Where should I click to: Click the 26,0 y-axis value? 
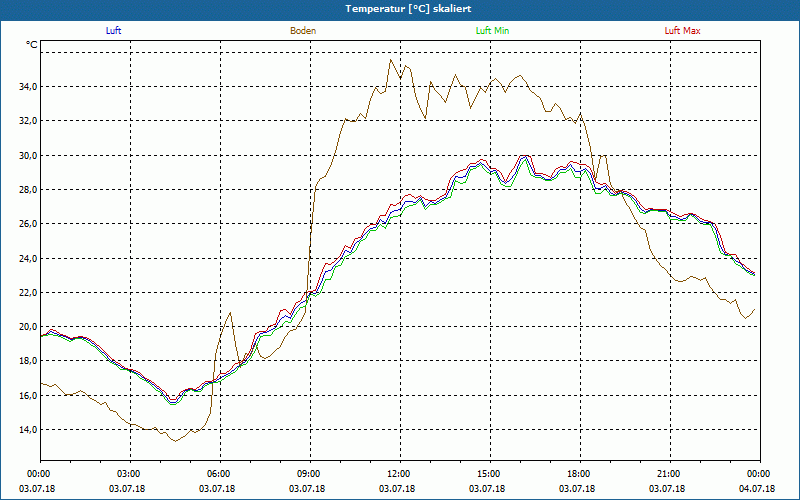pyautogui.click(x=28, y=224)
